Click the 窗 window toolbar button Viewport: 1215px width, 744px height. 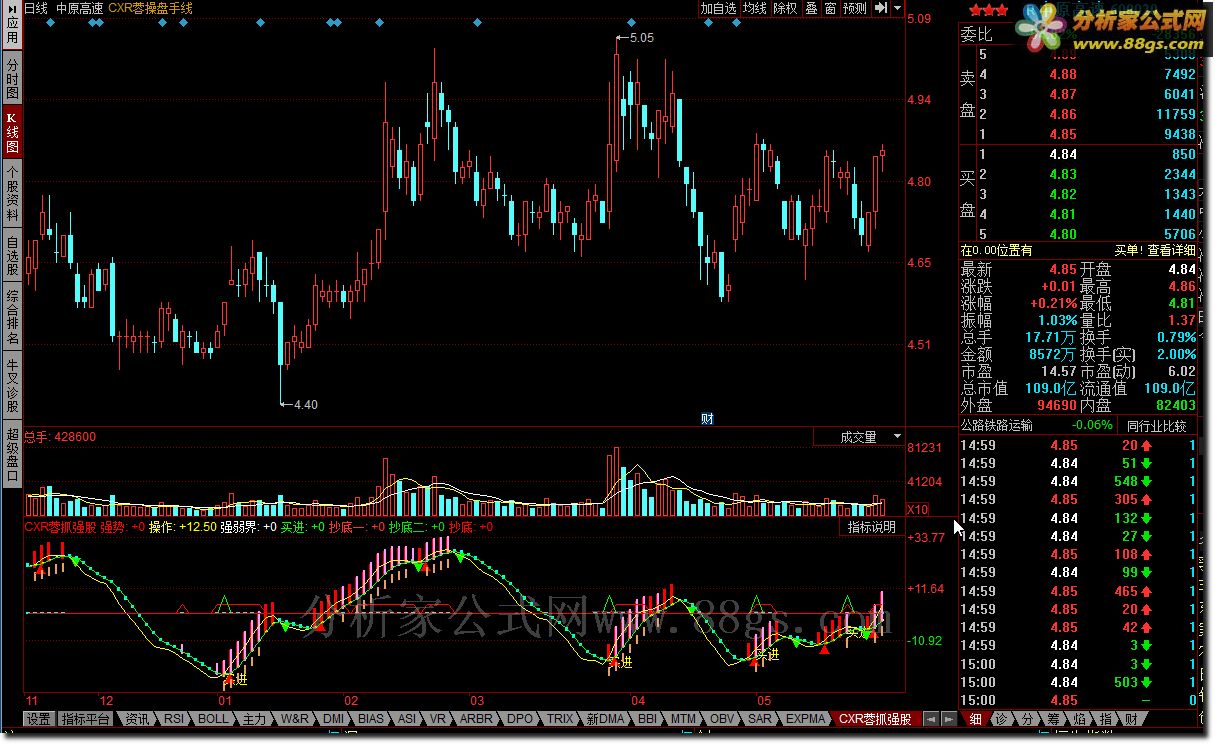[x=830, y=8]
